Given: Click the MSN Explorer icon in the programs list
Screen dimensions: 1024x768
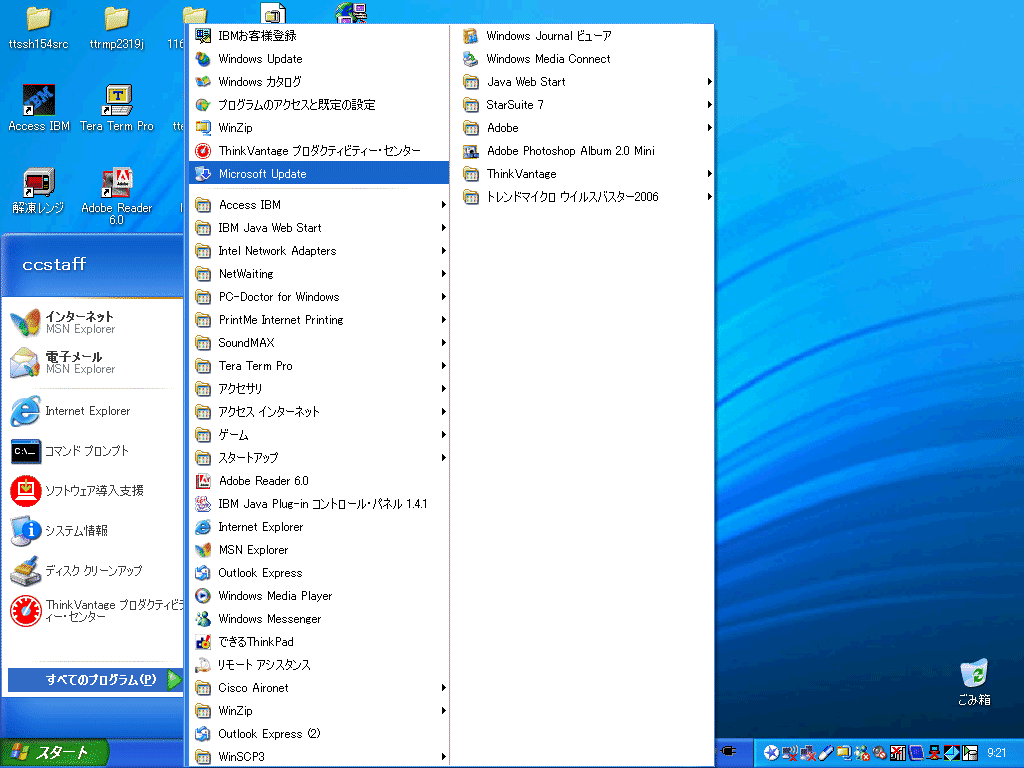Looking at the screenshot, I should tap(203, 550).
